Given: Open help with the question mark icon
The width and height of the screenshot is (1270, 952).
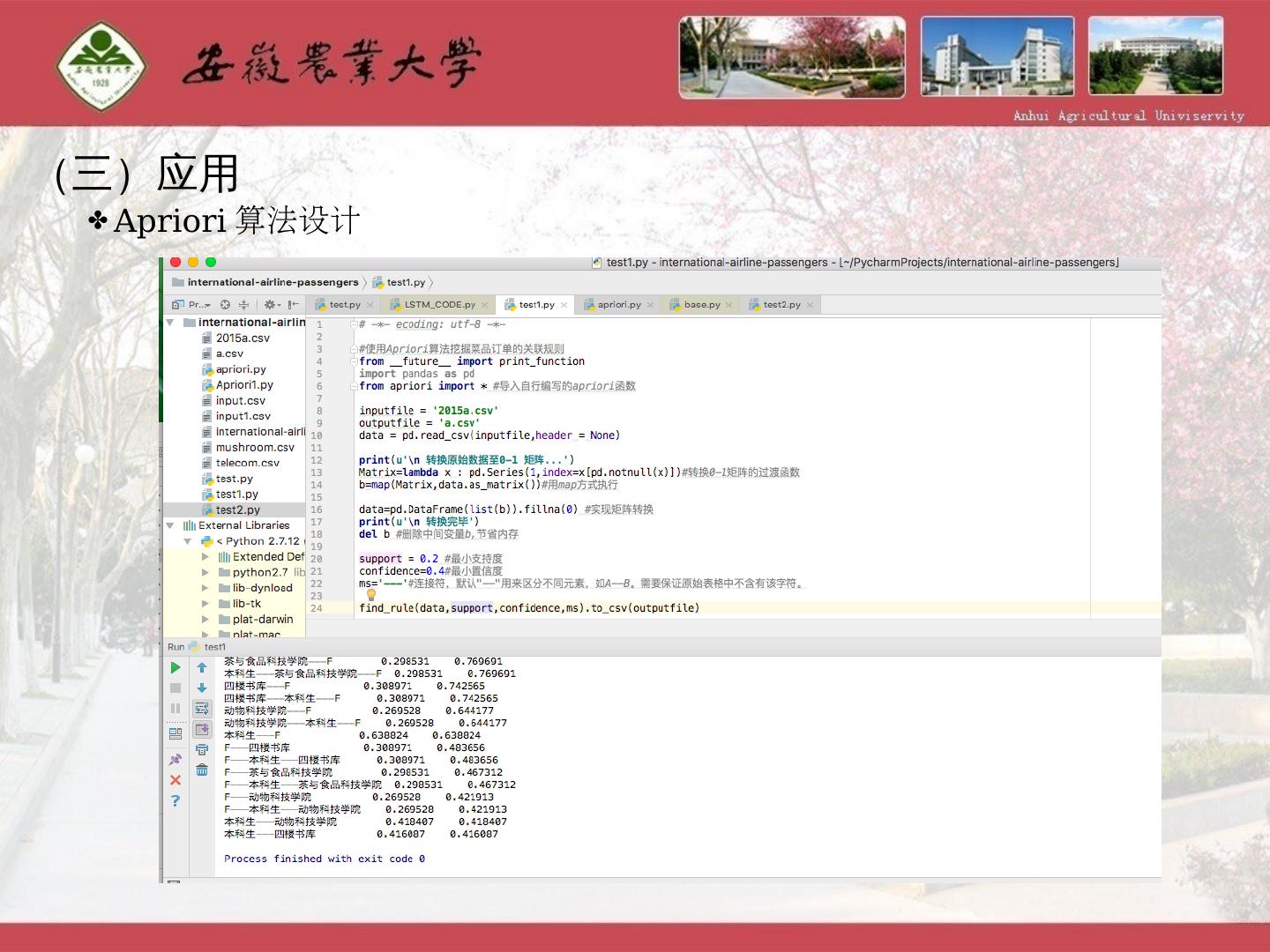Looking at the screenshot, I should tap(176, 800).
